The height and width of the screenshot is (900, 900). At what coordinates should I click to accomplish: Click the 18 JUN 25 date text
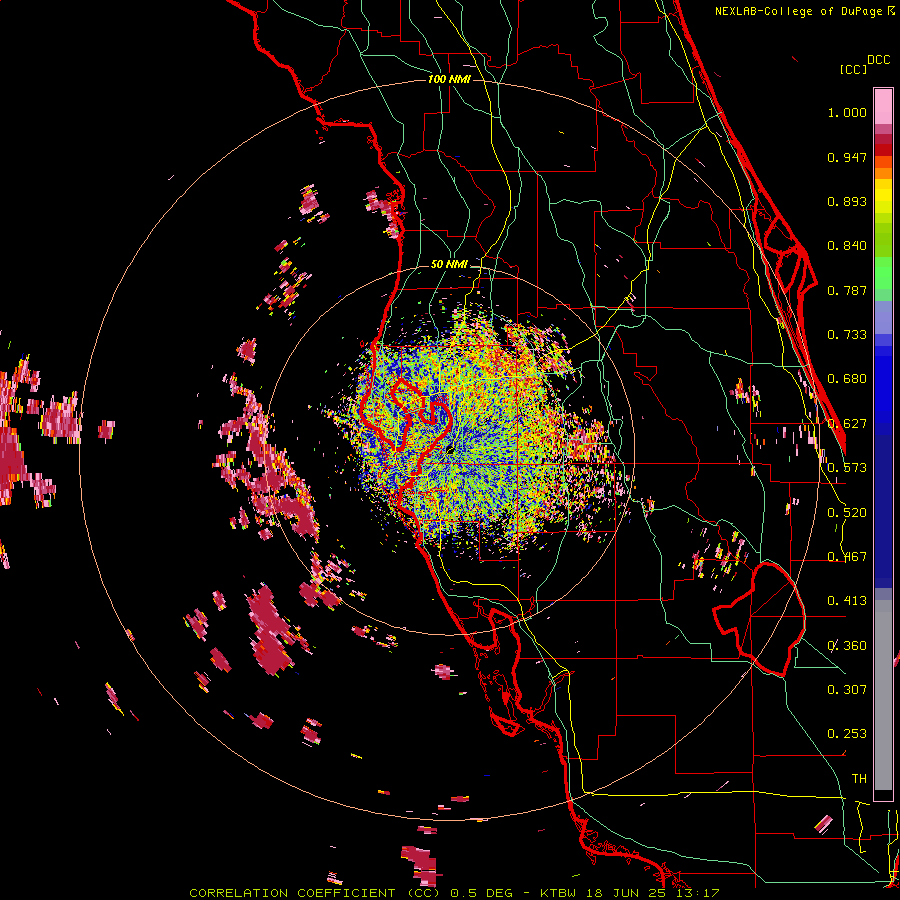point(626,893)
